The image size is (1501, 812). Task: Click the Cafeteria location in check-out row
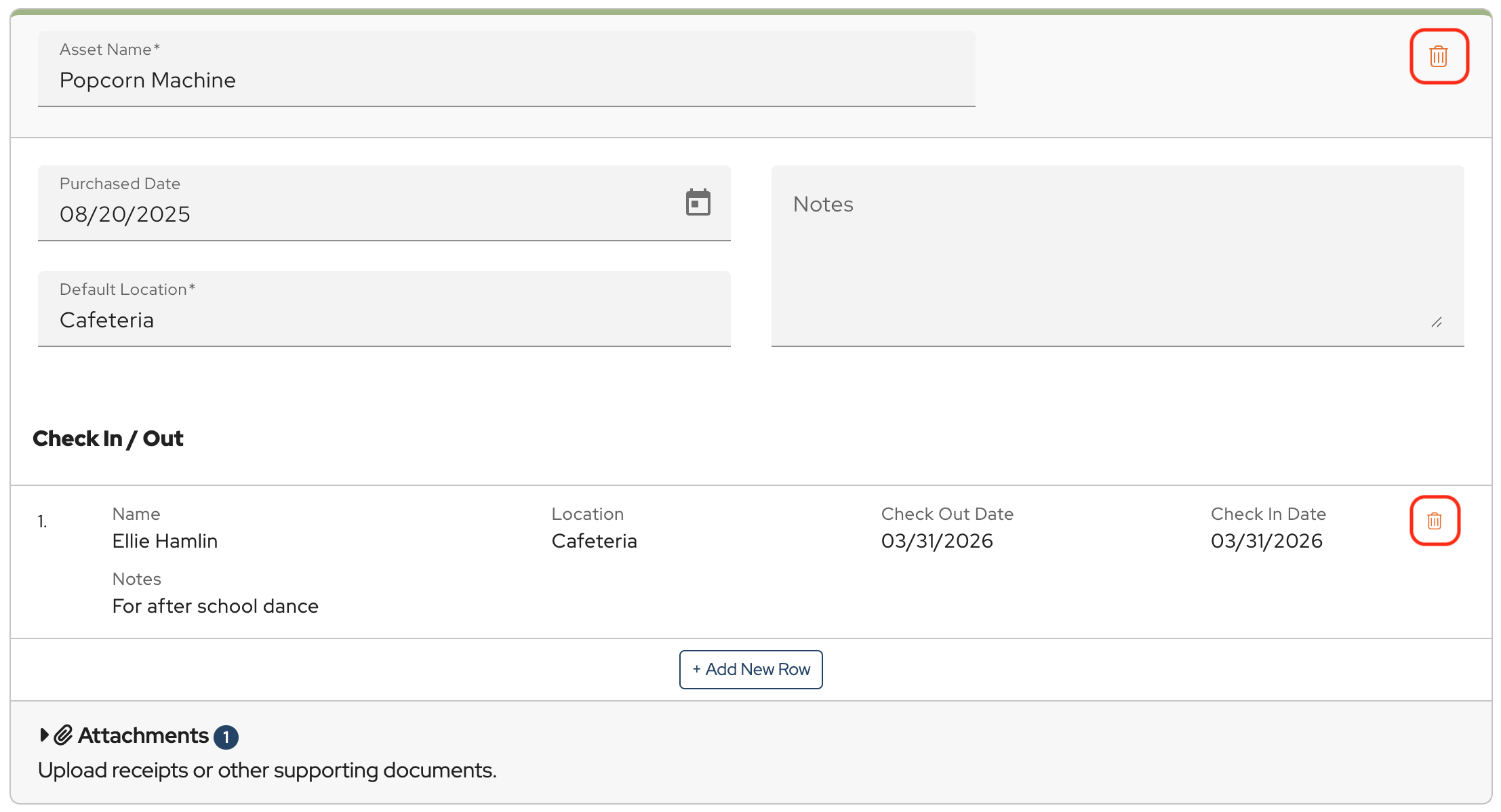[x=594, y=541]
